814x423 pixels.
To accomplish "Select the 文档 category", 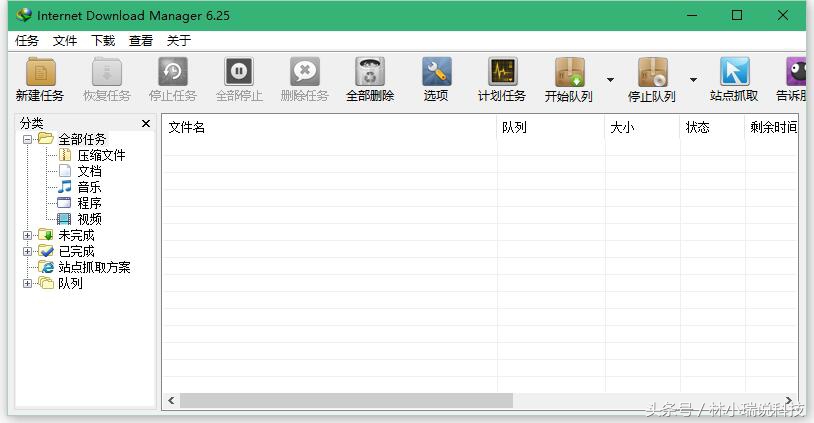I will (89, 171).
